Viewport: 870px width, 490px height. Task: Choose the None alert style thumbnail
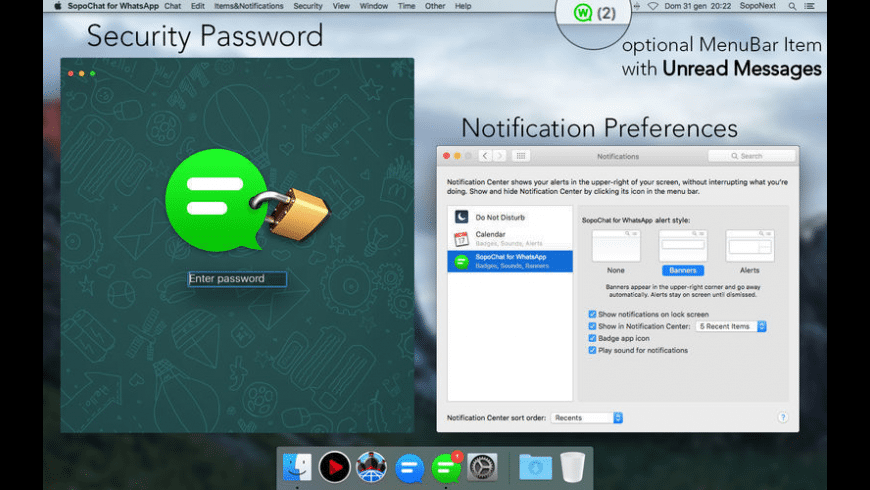click(x=616, y=246)
